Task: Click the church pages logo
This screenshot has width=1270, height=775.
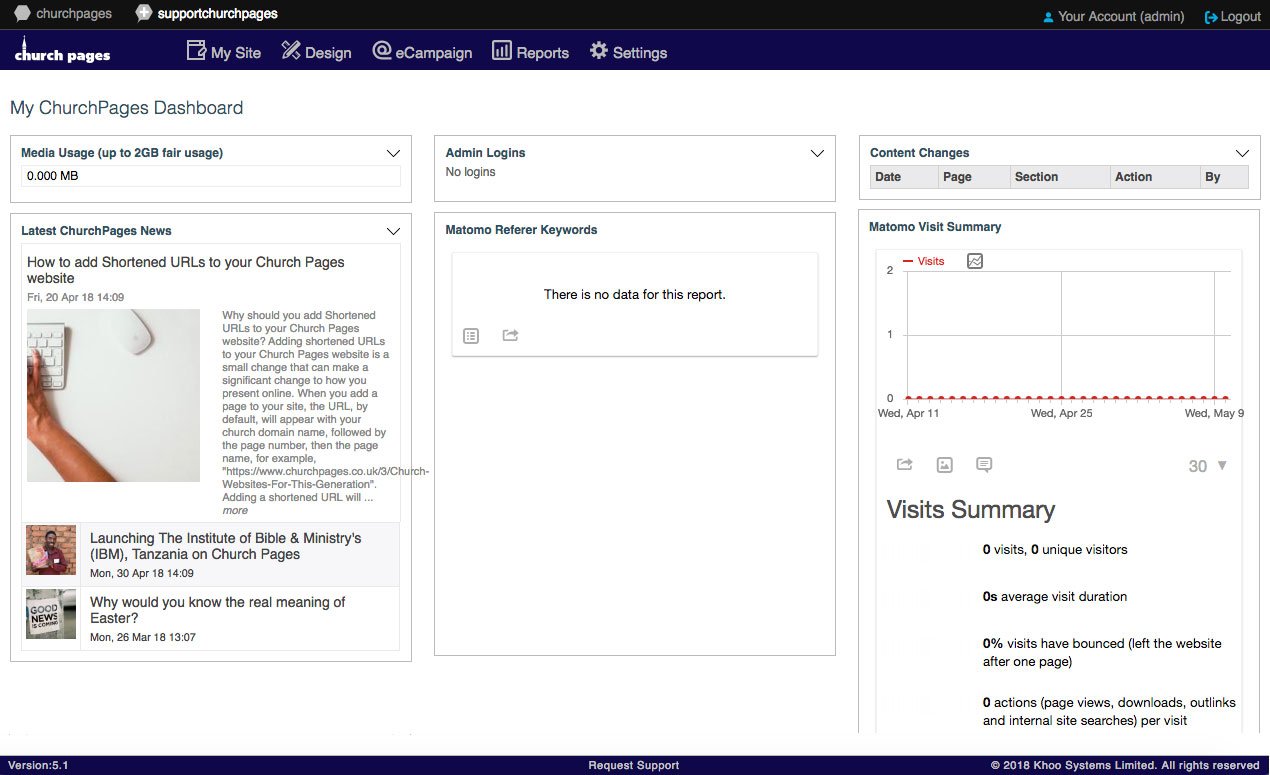Action: point(62,51)
